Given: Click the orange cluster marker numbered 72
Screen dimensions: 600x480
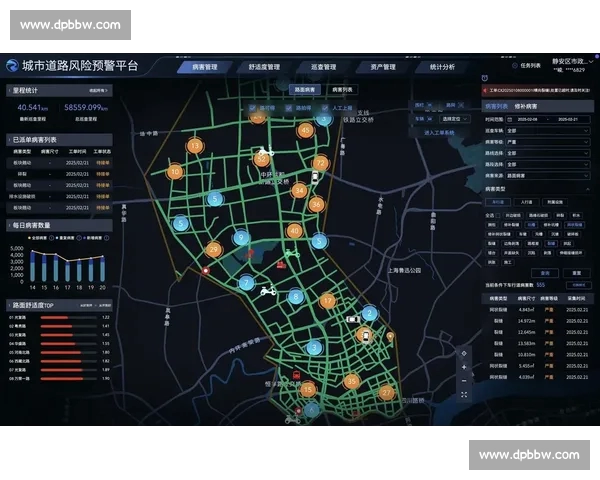Looking at the screenshot, I should pos(320,162).
